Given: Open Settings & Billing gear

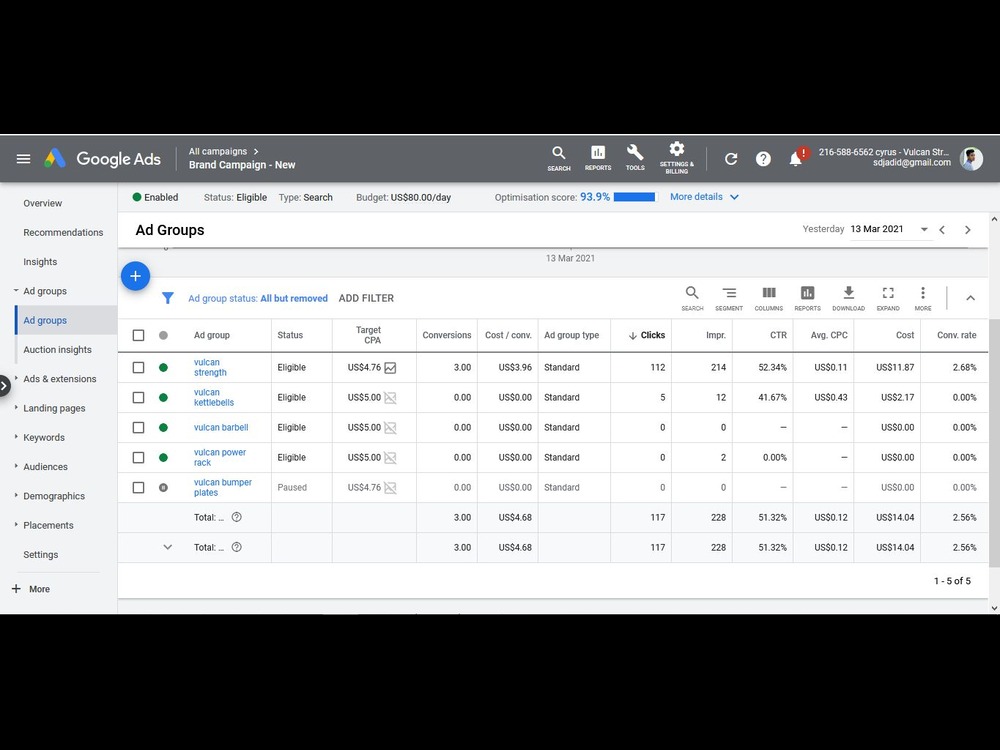Looking at the screenshot, I should 677,158.
